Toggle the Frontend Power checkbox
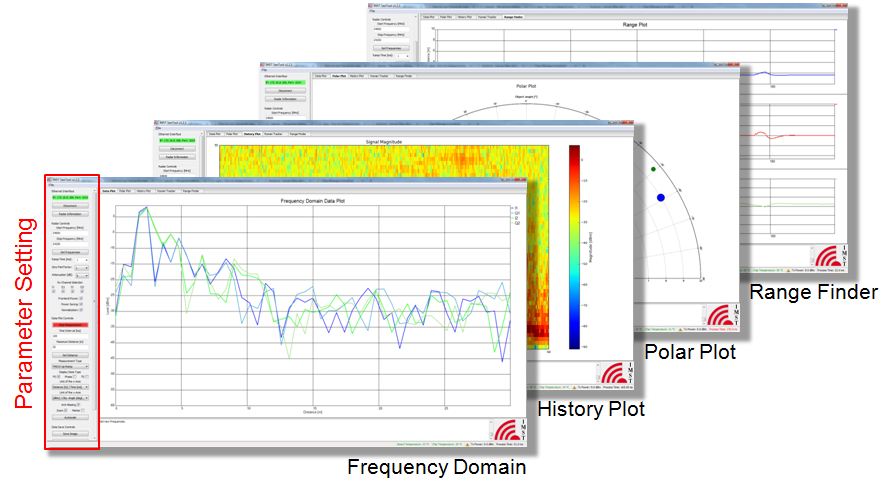 point(81,298)
